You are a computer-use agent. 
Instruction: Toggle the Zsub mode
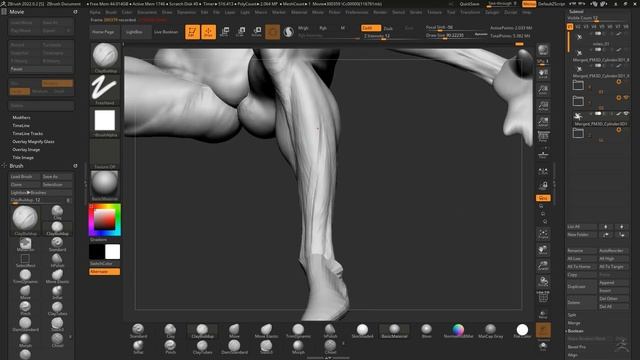(388, 28)
